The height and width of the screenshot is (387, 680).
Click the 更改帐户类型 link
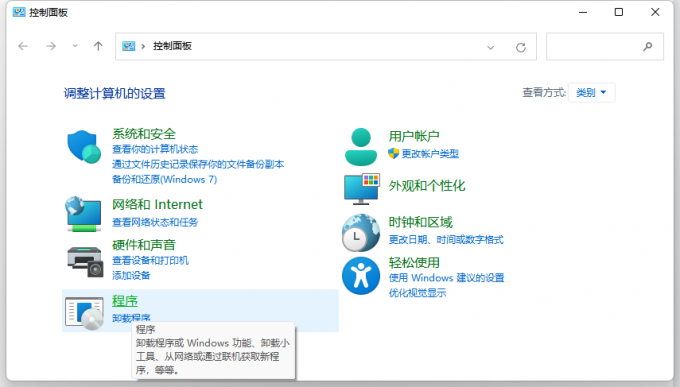pyautogui.click(x=430, y=154)
